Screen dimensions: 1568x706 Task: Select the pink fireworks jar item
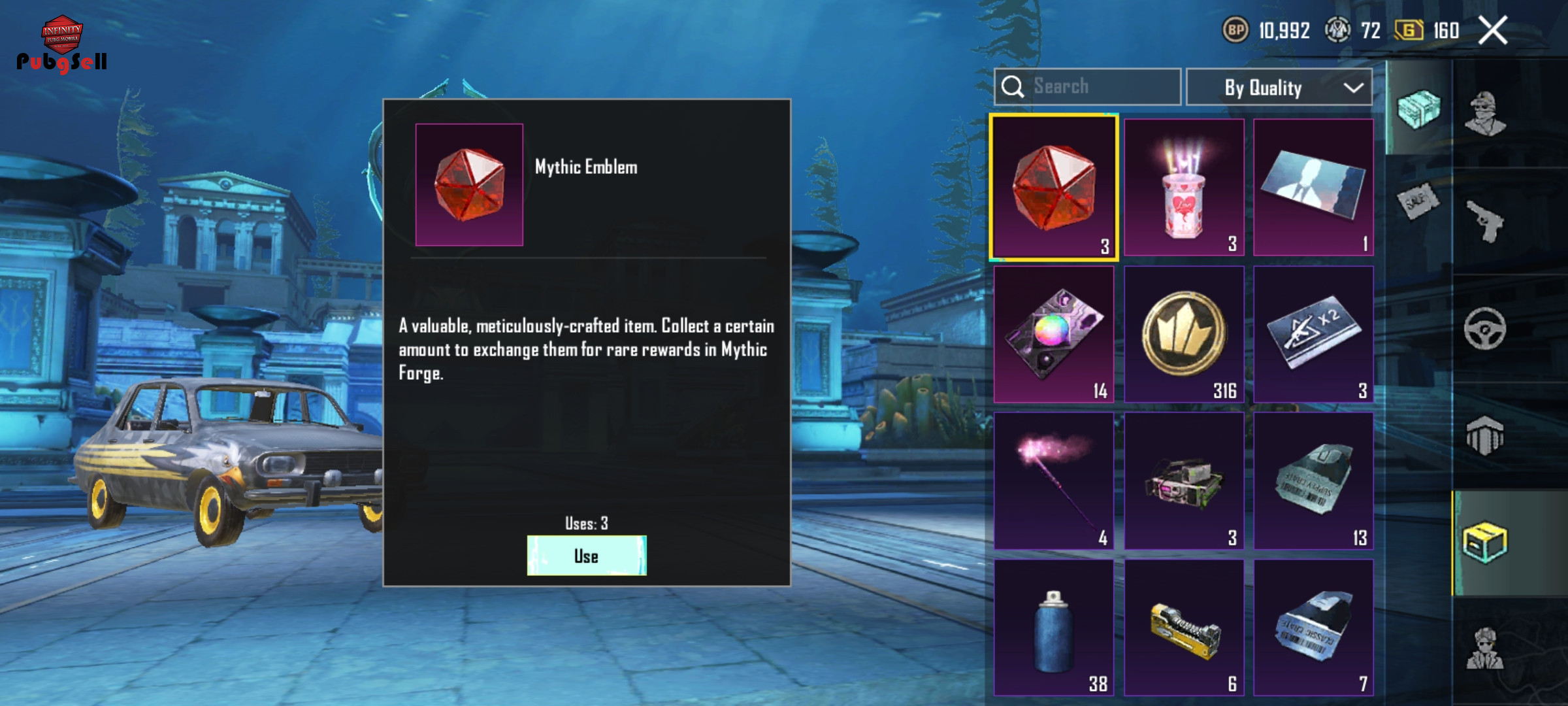coord(1184,188)
